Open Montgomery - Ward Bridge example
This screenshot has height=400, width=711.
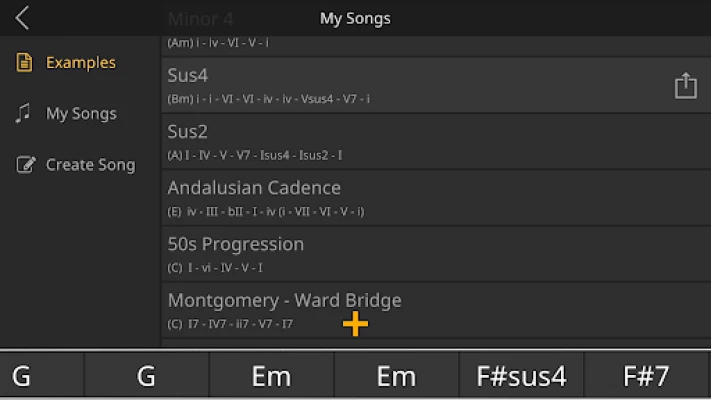click(x=436, y=310)
